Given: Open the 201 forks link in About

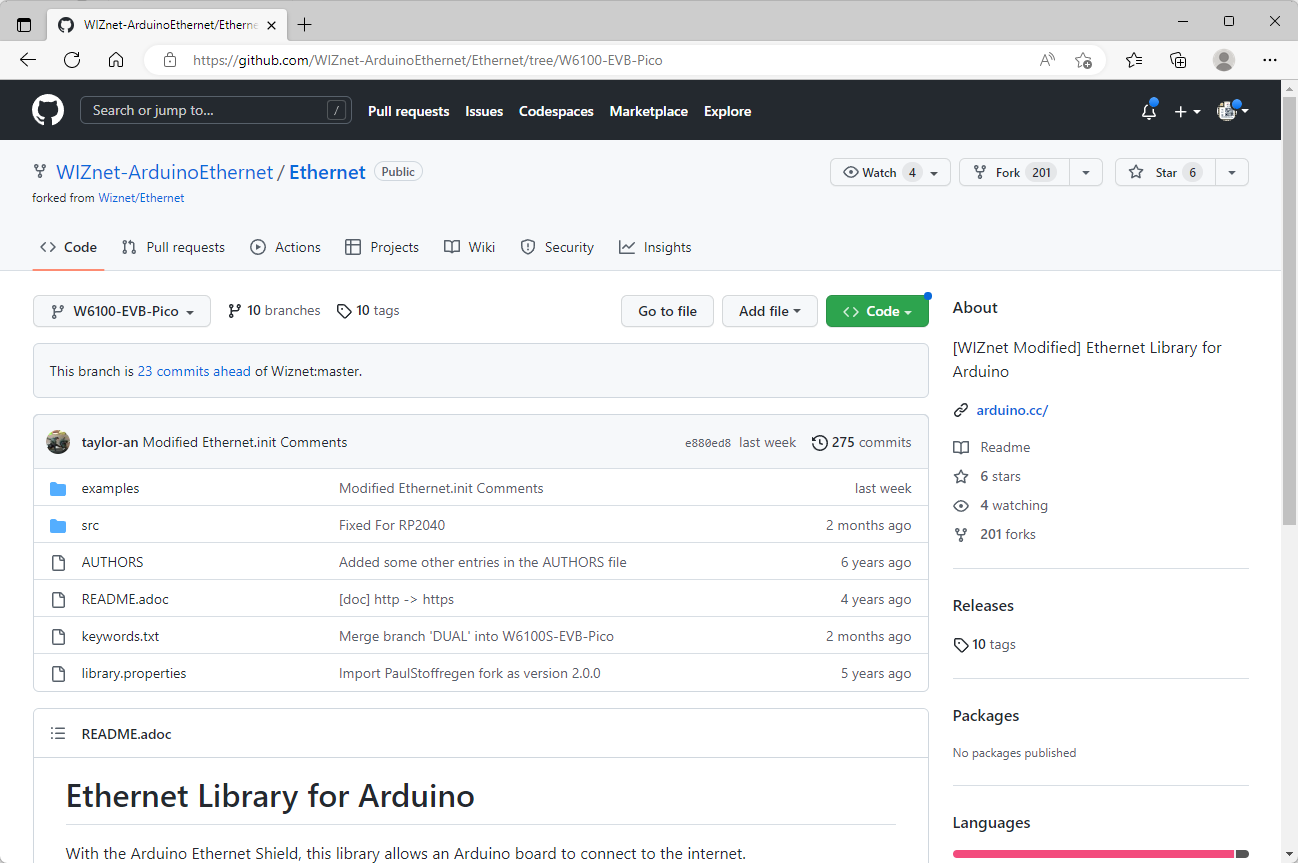Looking at the screenshot, I should click(x=1008, y=534).
